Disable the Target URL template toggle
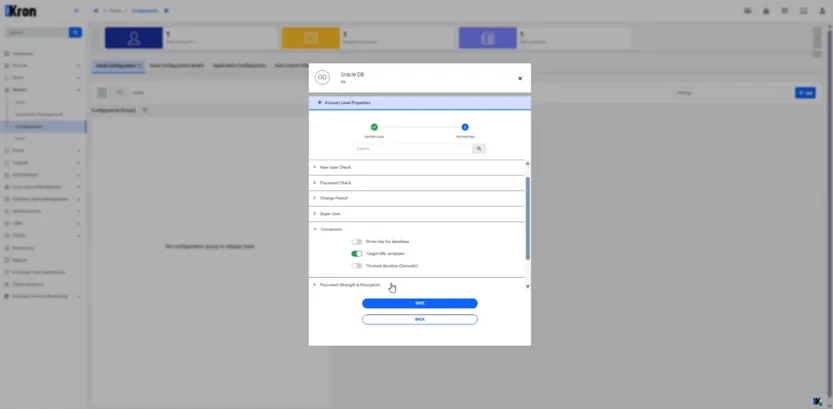Screen dimensions: 833x409 point(356,254)
